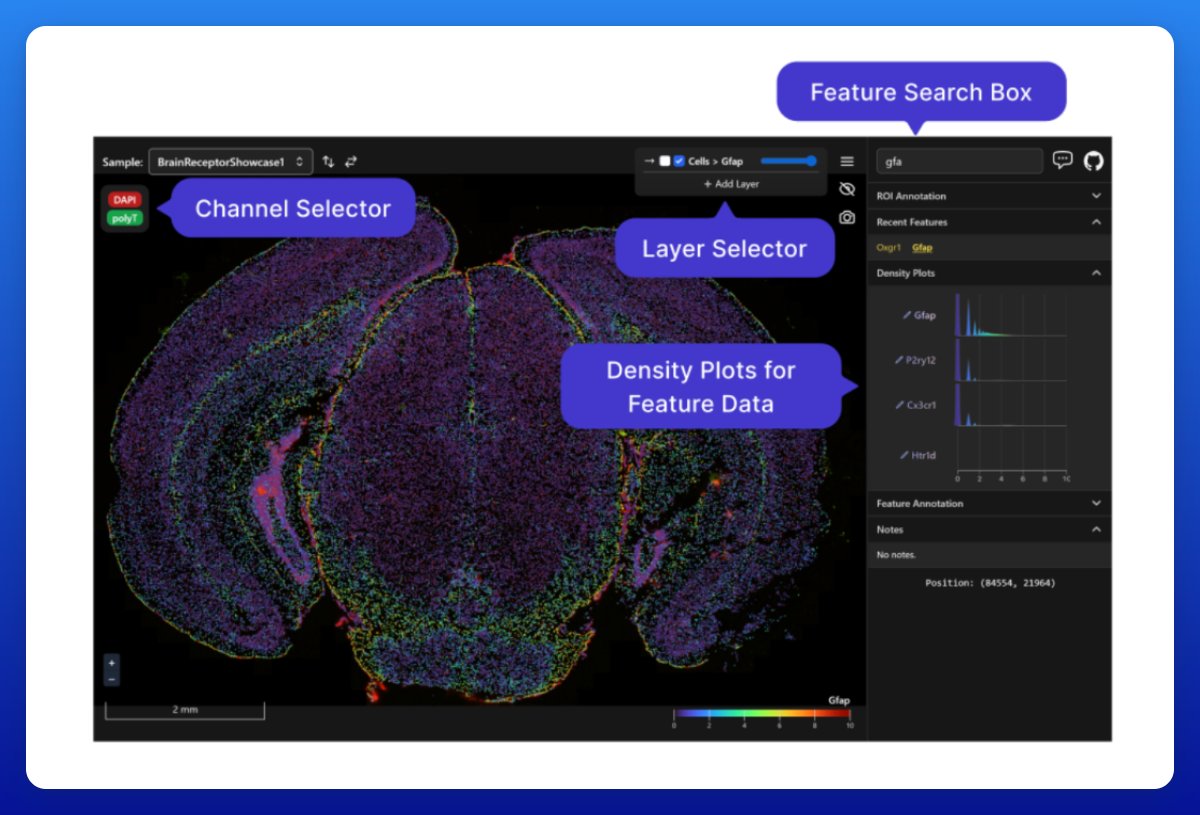
Task: Select the Cells > Gfap layer label
Action: tap(715, 161)
